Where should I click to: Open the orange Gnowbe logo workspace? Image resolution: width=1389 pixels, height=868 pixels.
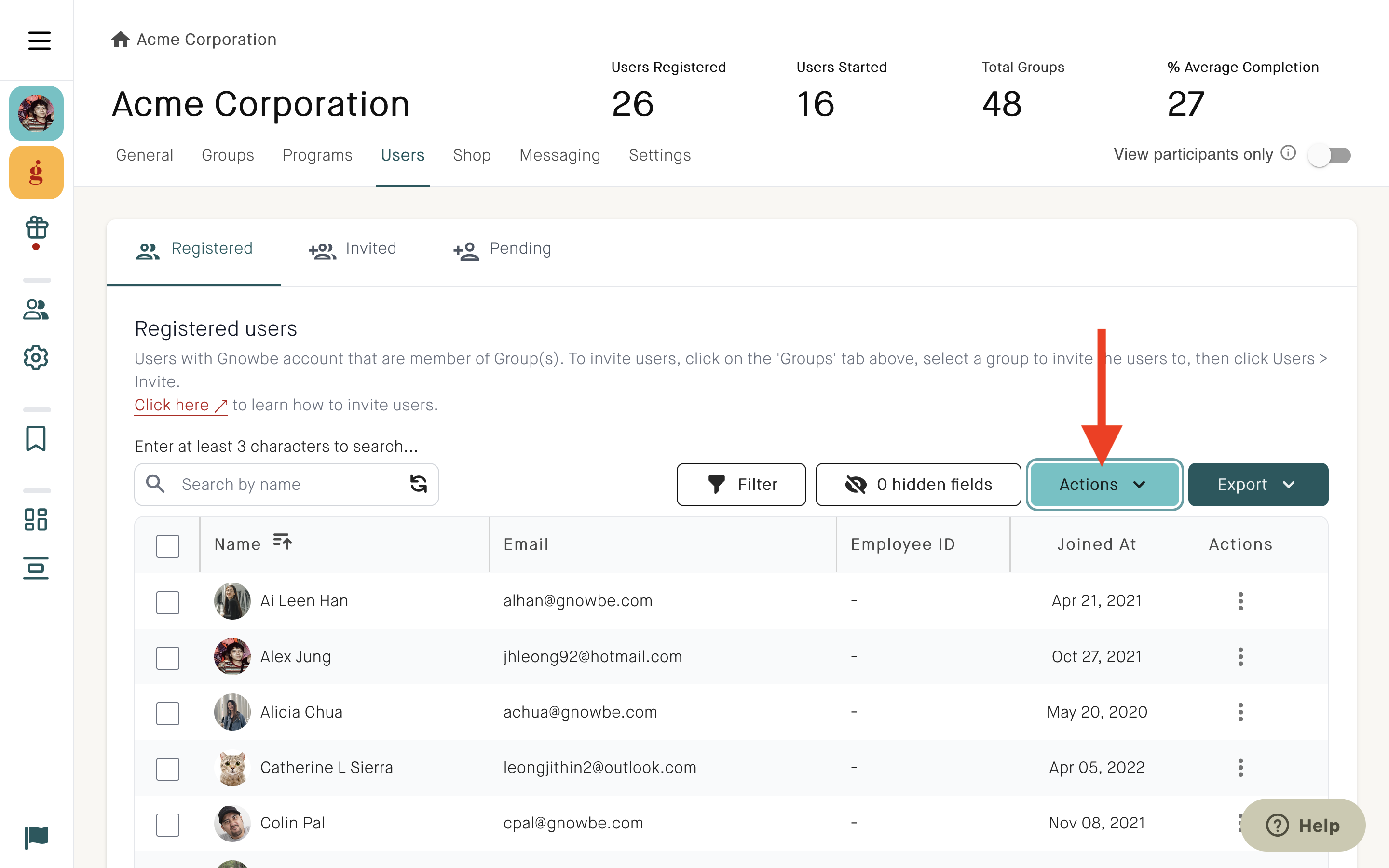[36, 172]
